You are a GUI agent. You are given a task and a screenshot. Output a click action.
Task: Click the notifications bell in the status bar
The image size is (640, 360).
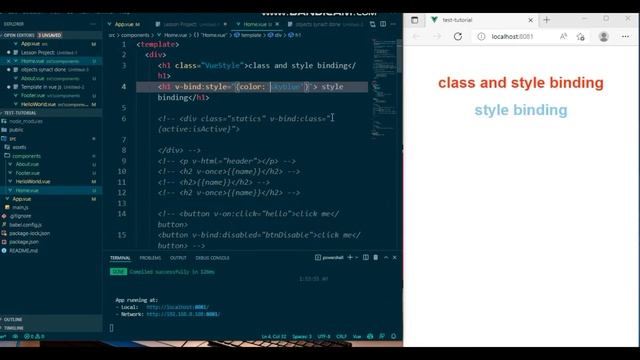pyautogui.click(x=393, y=336)
